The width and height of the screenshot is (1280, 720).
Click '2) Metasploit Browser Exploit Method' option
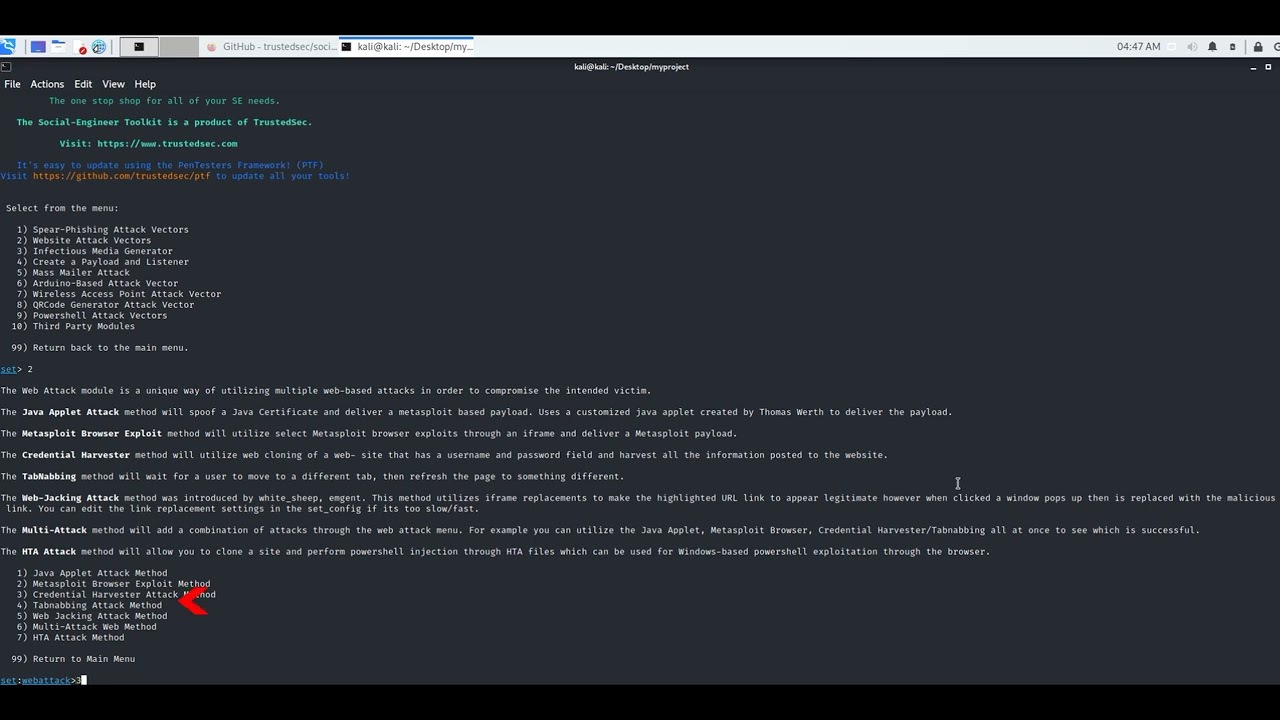pos(113,584)
